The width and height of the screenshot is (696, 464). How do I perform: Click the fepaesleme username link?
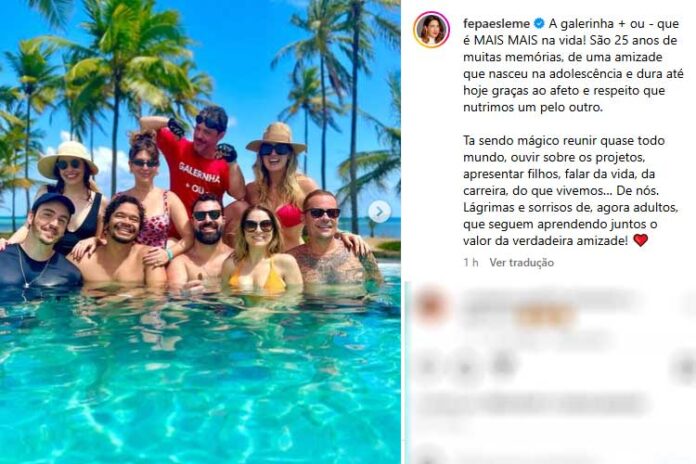(496, 23)
